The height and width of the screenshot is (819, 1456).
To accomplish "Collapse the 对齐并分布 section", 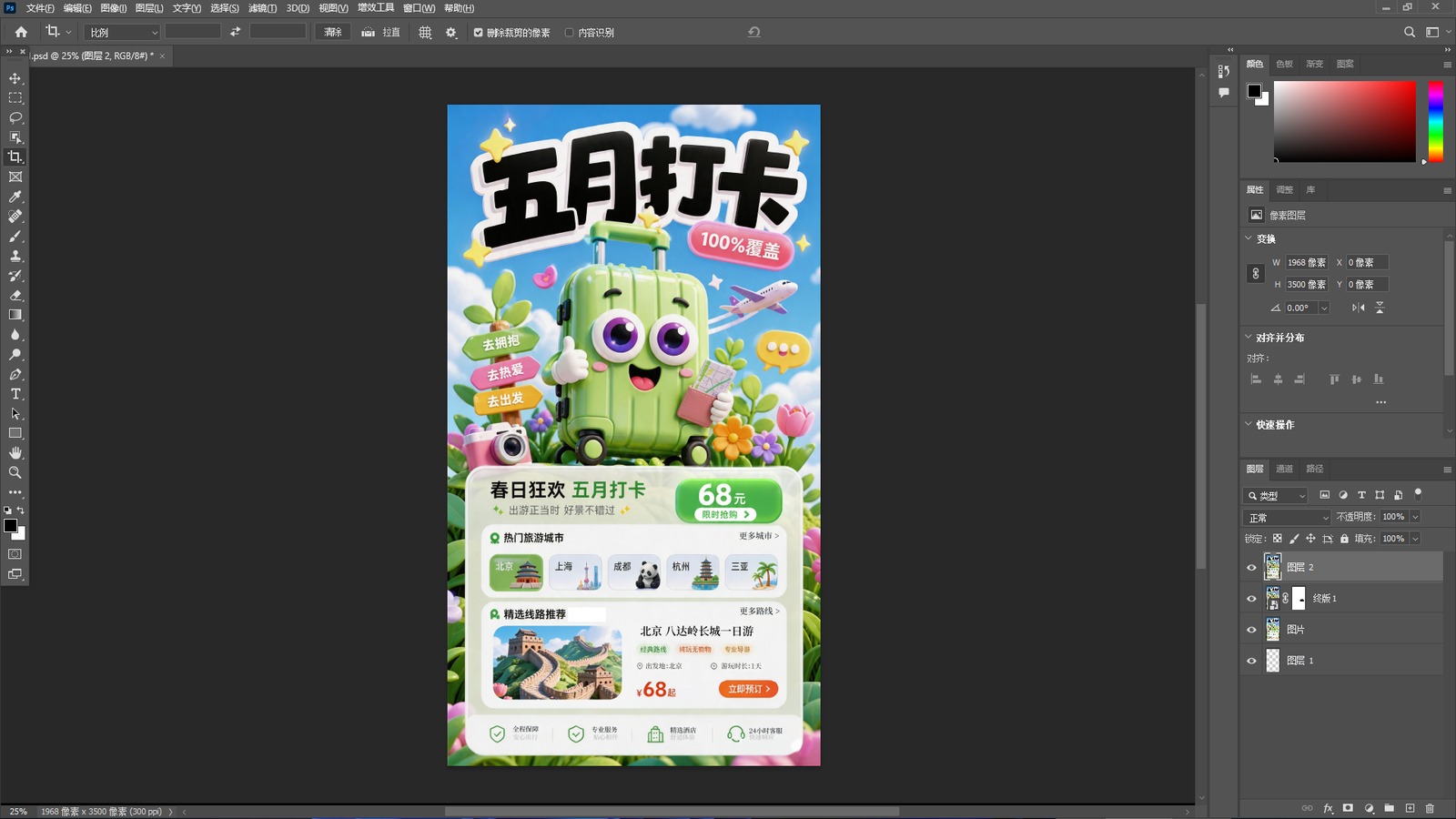I will tap(1249, 337).
